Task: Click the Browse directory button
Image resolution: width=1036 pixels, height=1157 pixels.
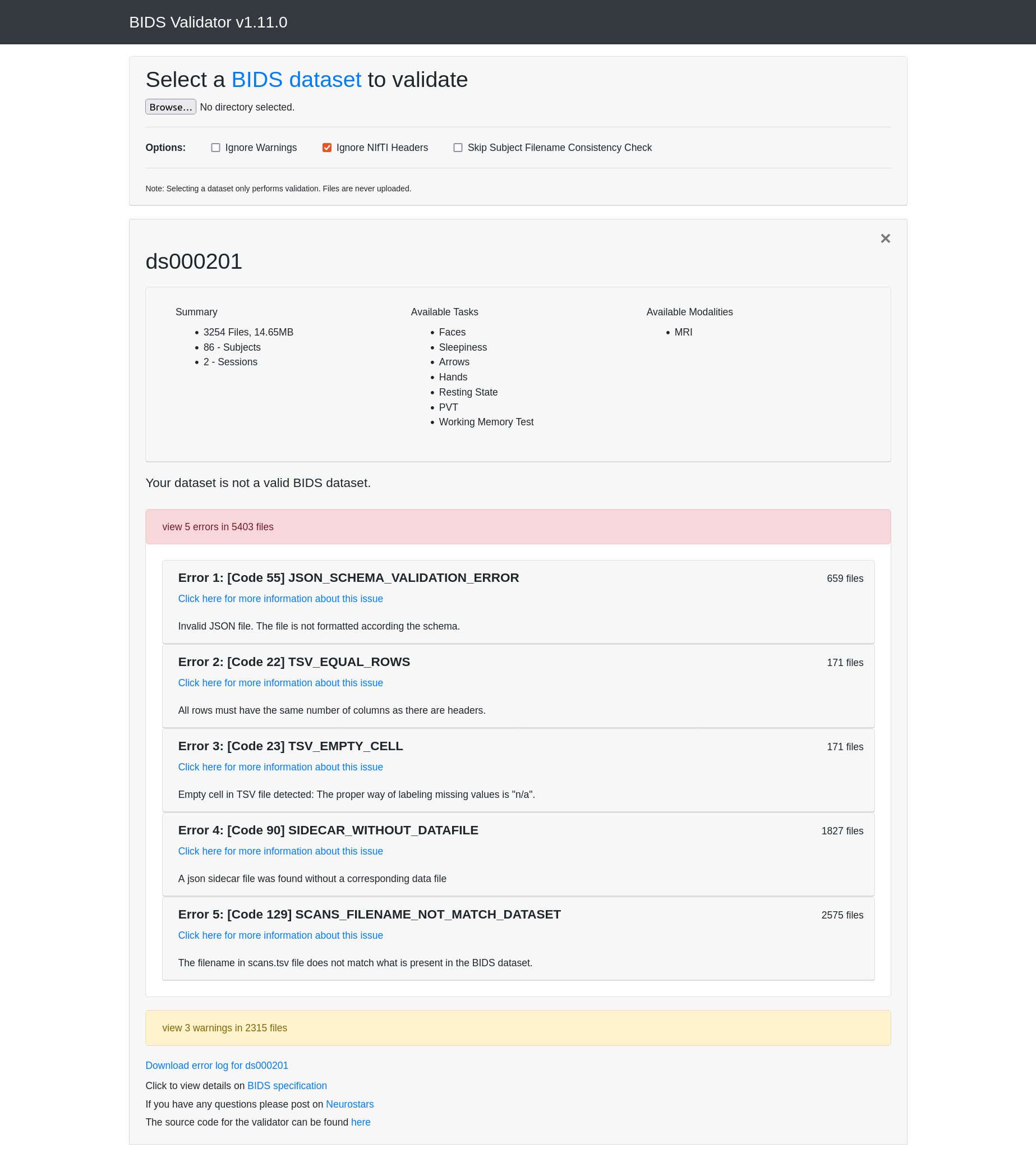Action: (170, 107)
